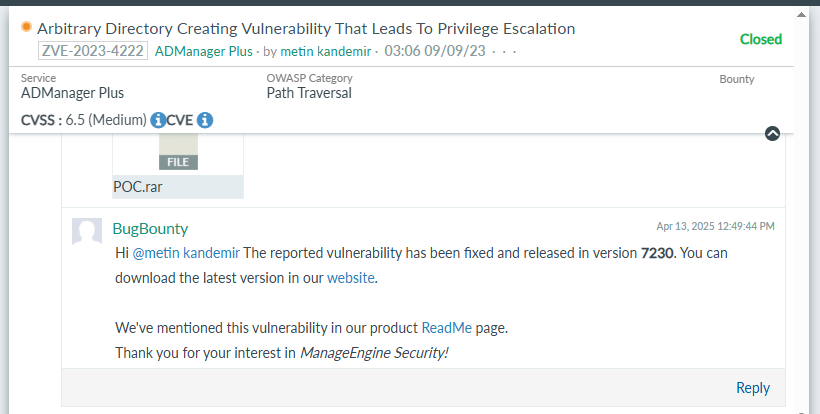
Task: Click the BugBounty user avatar
Action: [x=87, y=231]
